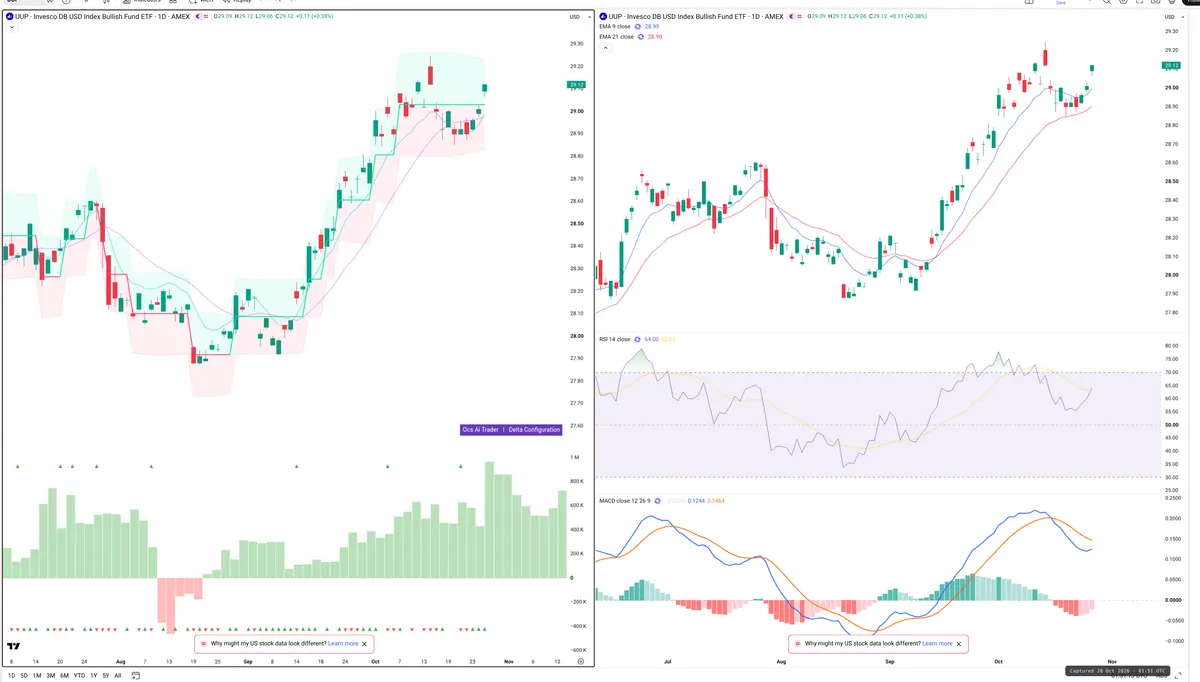The height and width of the screenshot is (682, 1200).
Task: Click the pink flag icon in left data notice
Action: pos(204,644)
